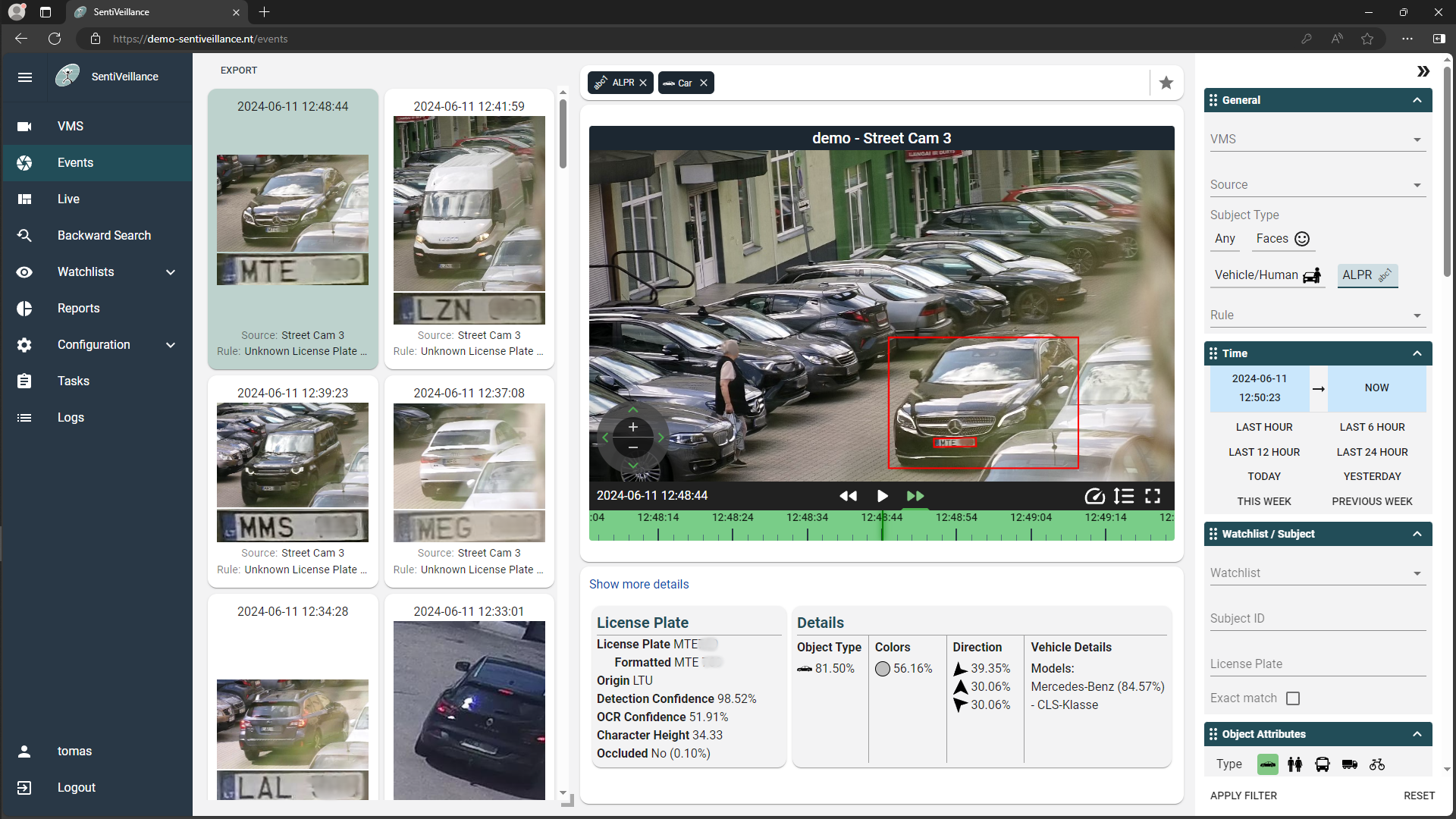Collapse the Watchlist / Subject section
1456x819 pixels.
pos(1417,534)
